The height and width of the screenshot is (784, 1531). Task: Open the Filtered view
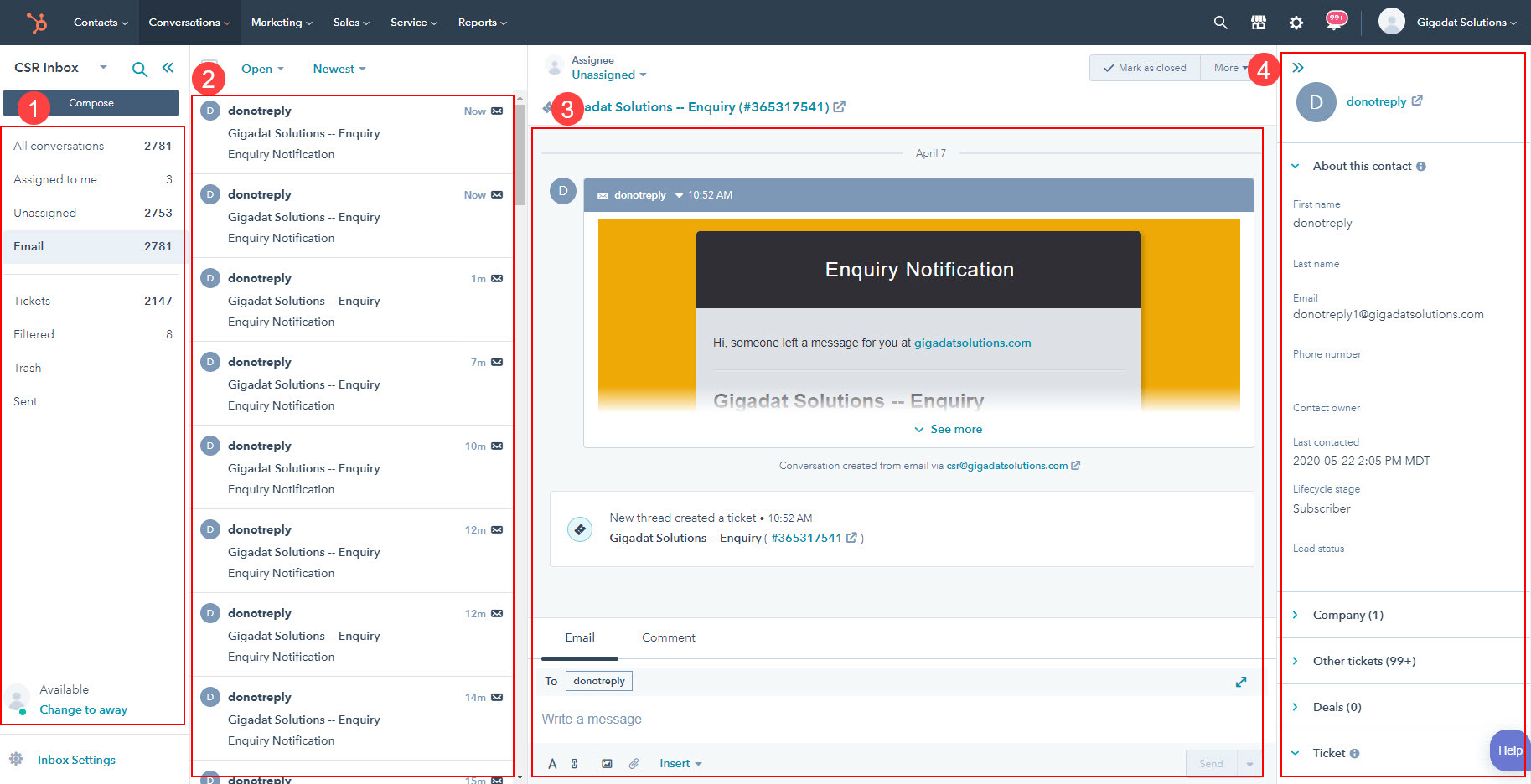[x=92, y=334]
